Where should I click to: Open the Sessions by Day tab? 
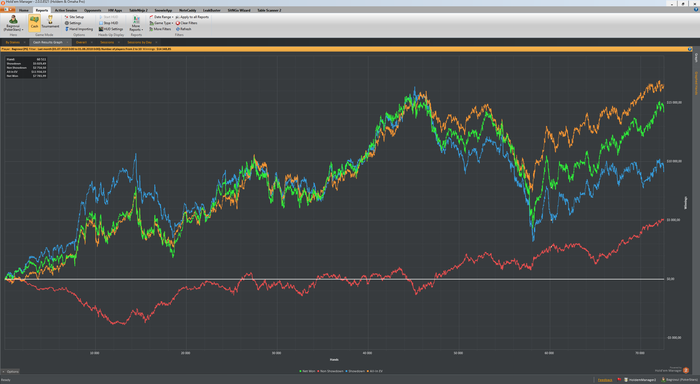[140, 42]
